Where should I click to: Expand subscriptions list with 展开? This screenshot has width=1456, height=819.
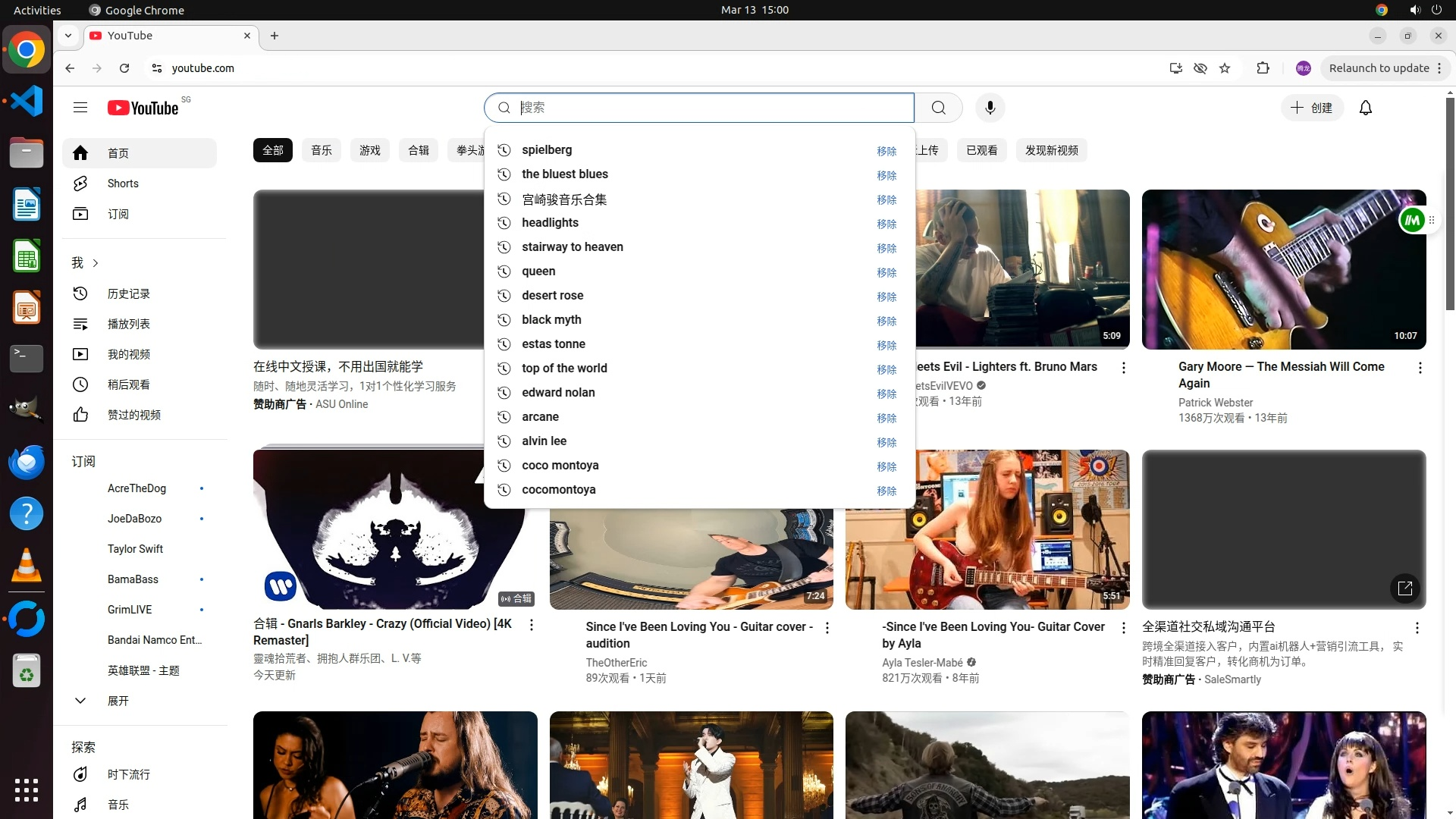click(x=118, y=701)
